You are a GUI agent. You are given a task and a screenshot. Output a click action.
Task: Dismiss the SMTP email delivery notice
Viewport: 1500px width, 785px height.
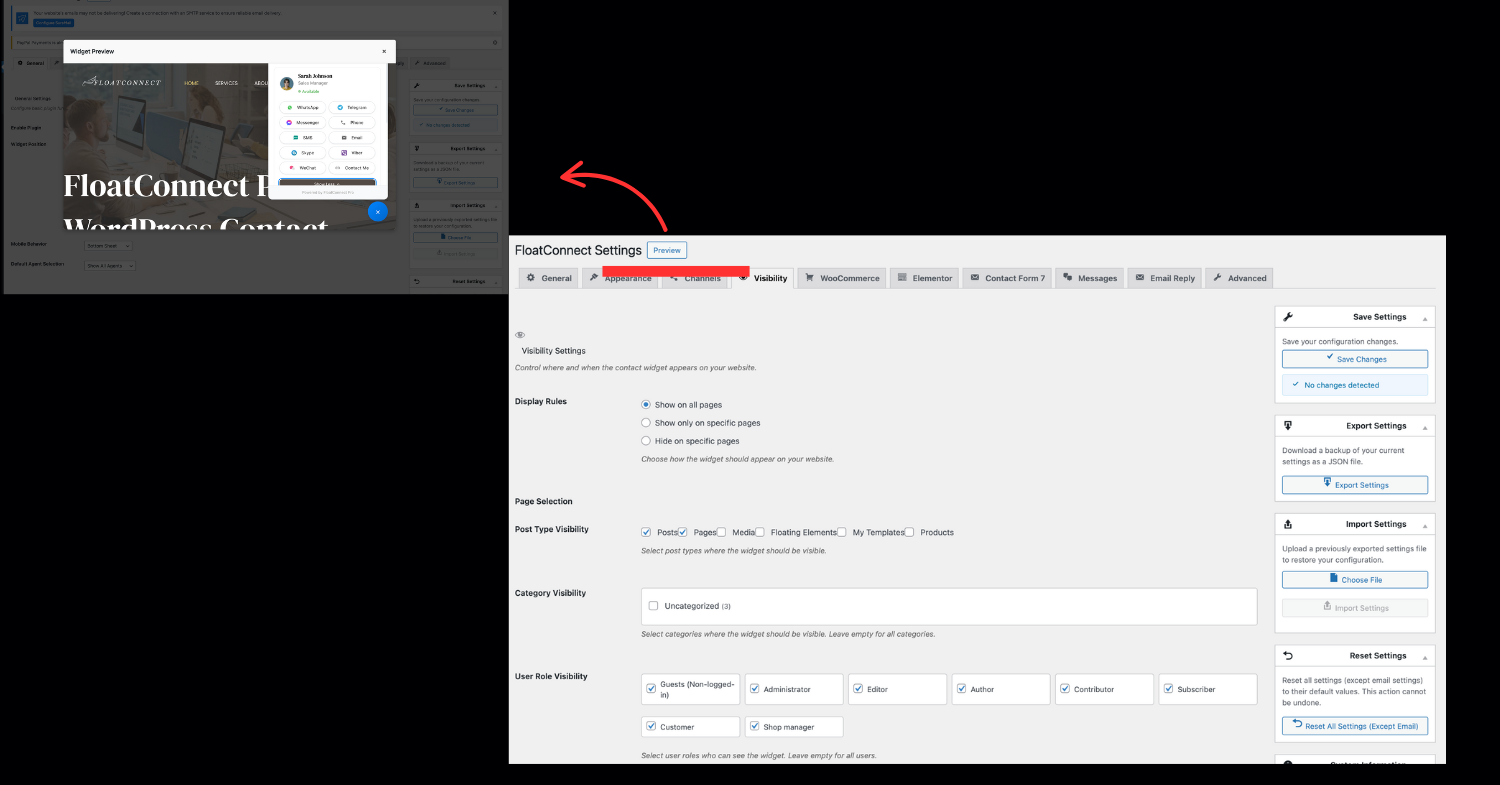(x=497, y=13)
